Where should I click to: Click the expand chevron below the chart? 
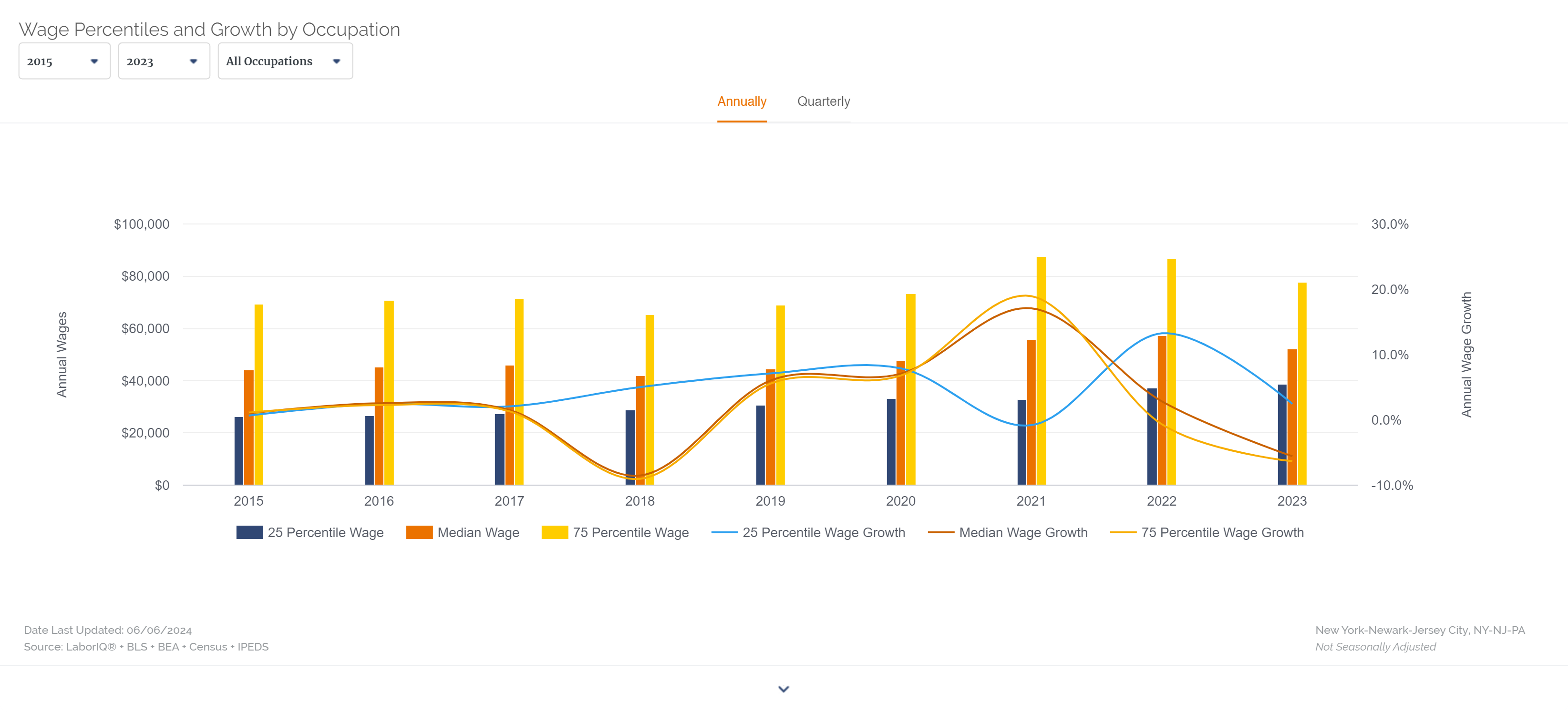[x=783, y=688]
